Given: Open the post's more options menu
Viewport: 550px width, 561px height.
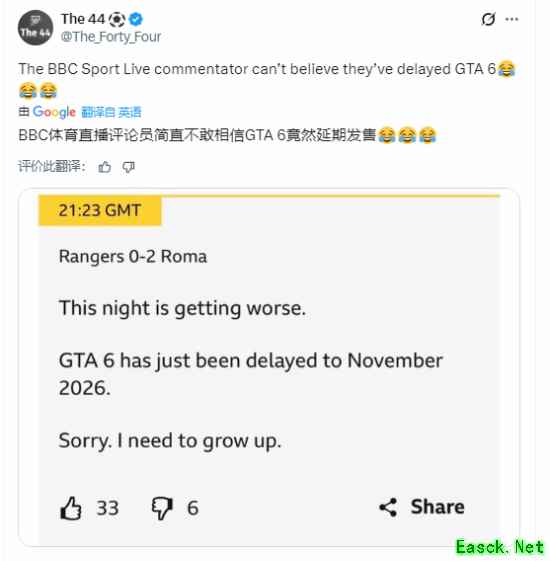Looking at the screenshot, I should pos(512,19).
